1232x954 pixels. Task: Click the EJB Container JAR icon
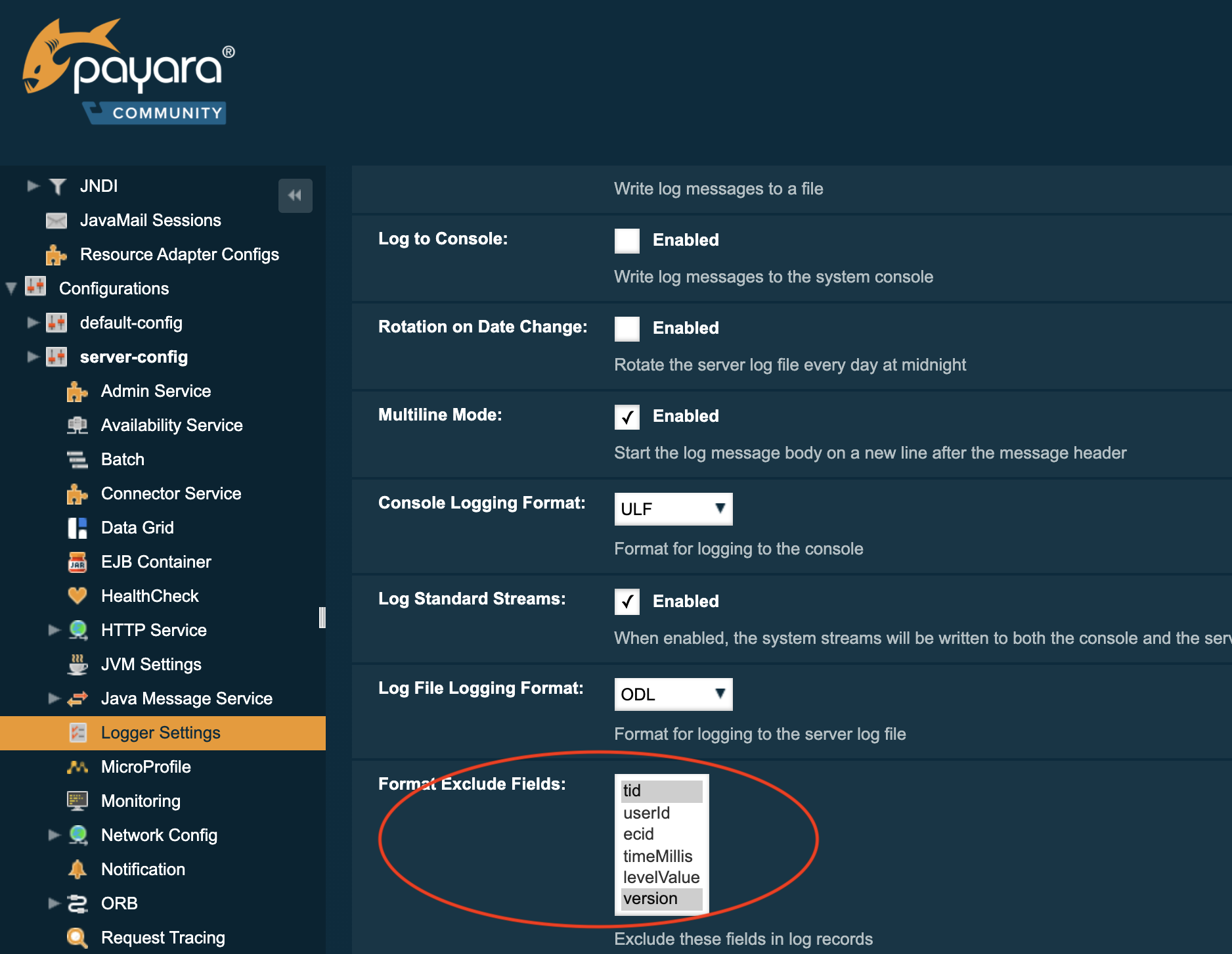(77, 562)
